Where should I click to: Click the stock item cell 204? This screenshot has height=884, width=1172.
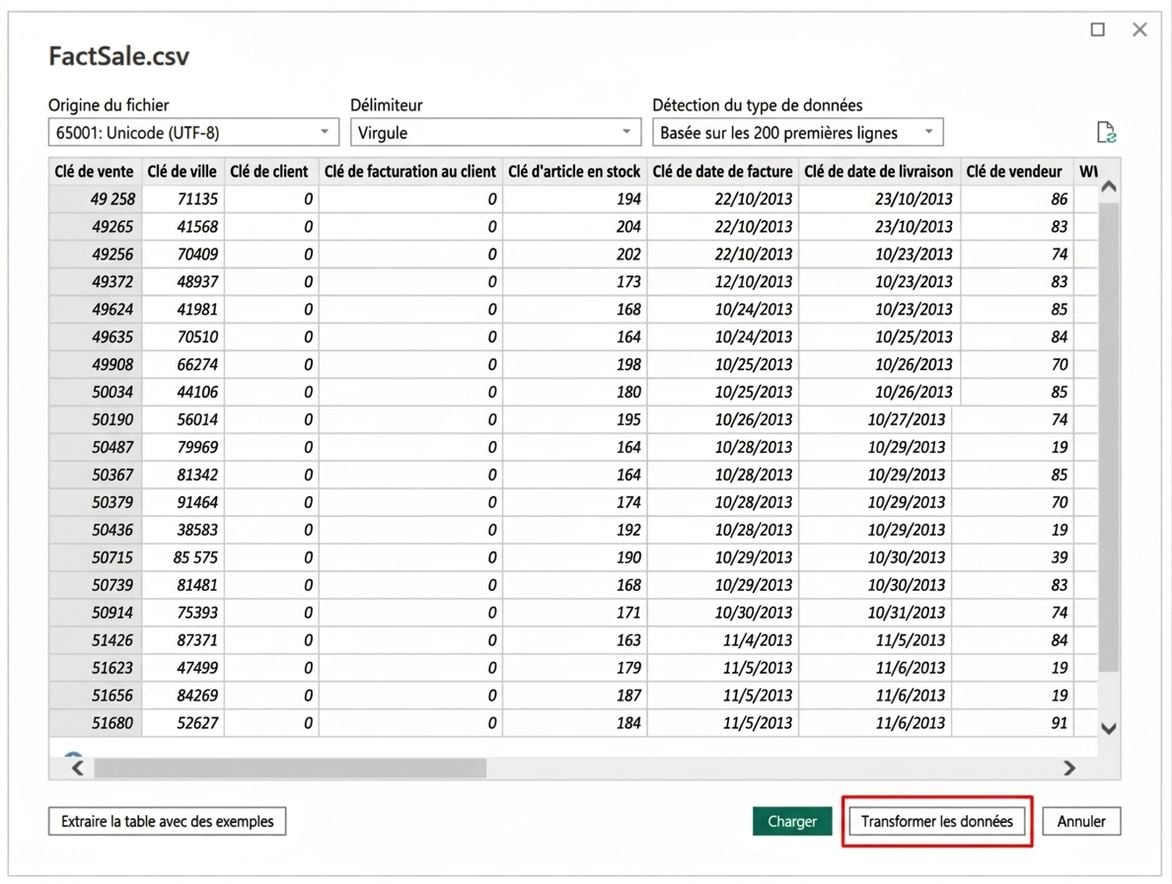point(575,226)
